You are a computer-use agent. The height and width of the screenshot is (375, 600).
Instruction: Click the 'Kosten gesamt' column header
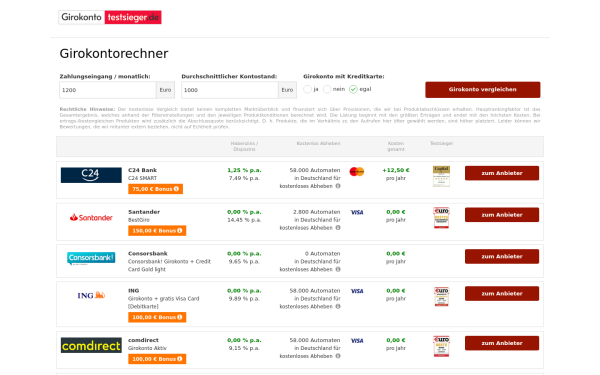click(396, 146)
